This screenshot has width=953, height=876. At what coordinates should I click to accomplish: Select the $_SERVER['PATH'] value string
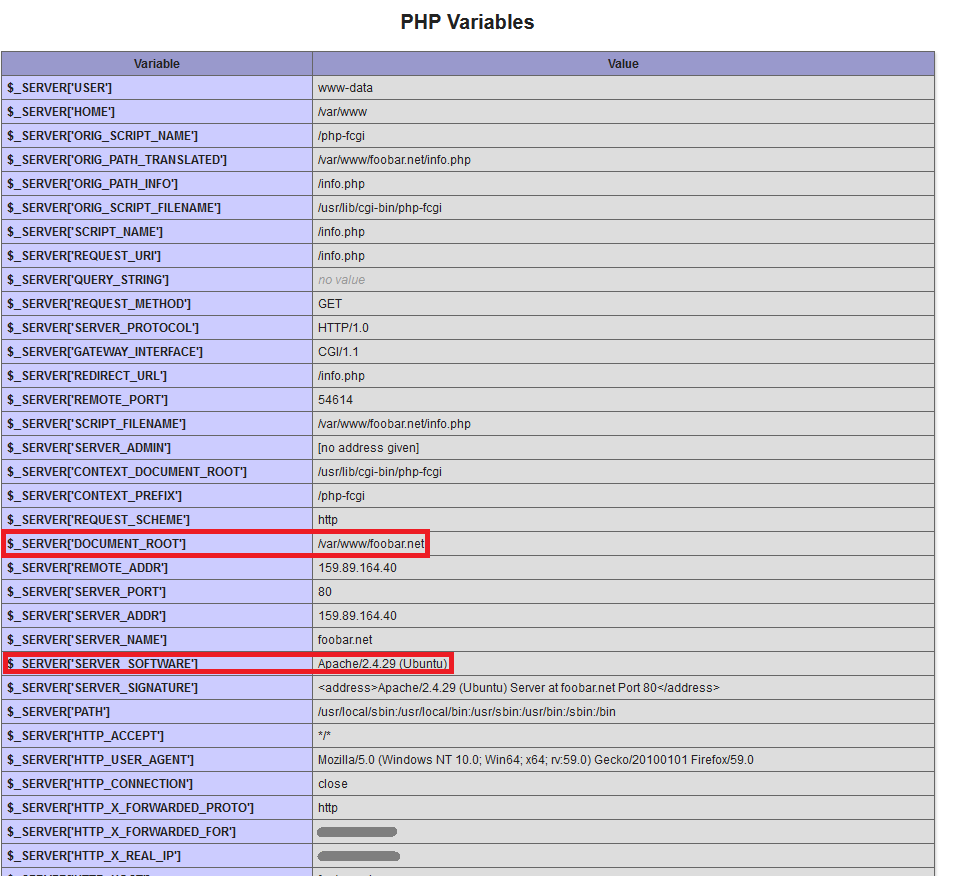(x=466, y=712)
